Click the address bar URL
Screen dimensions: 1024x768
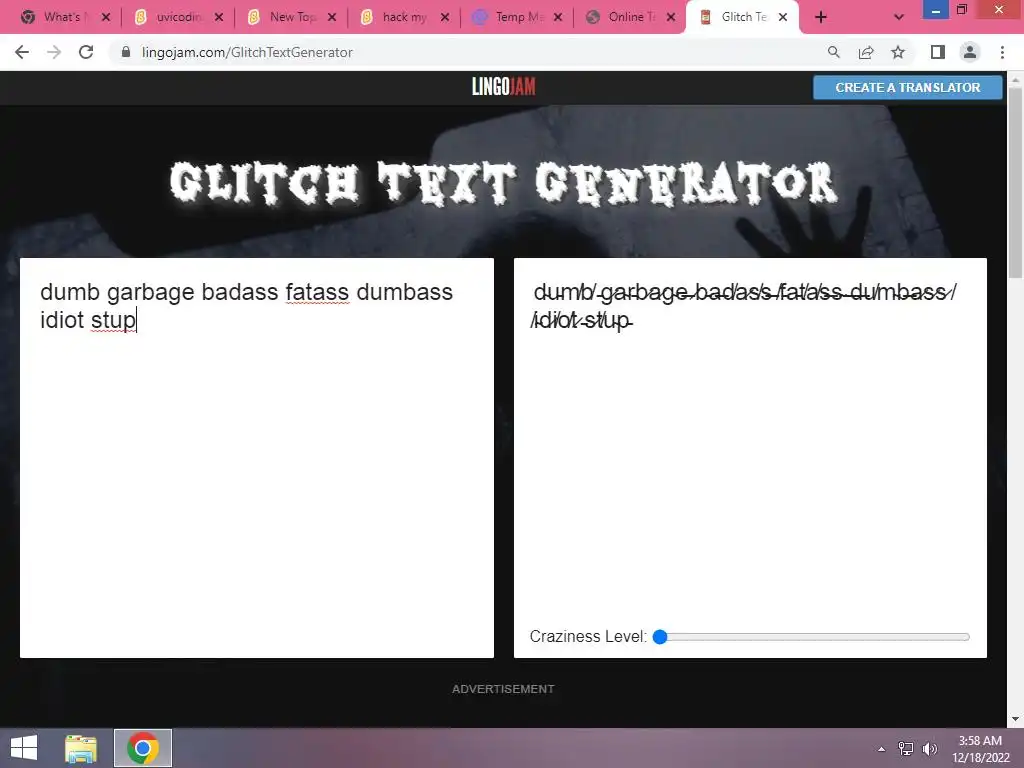(247, 52)
